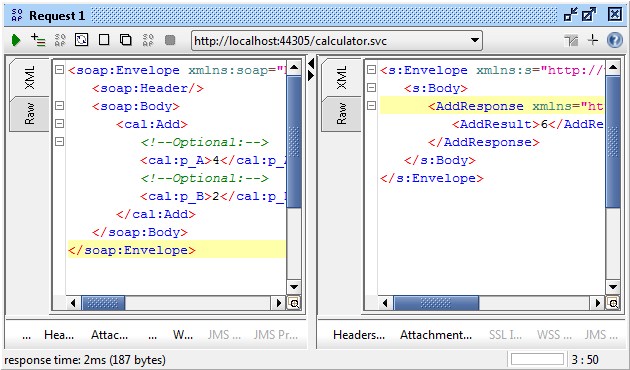Click request editor scroll up arrow

point(294,67)
